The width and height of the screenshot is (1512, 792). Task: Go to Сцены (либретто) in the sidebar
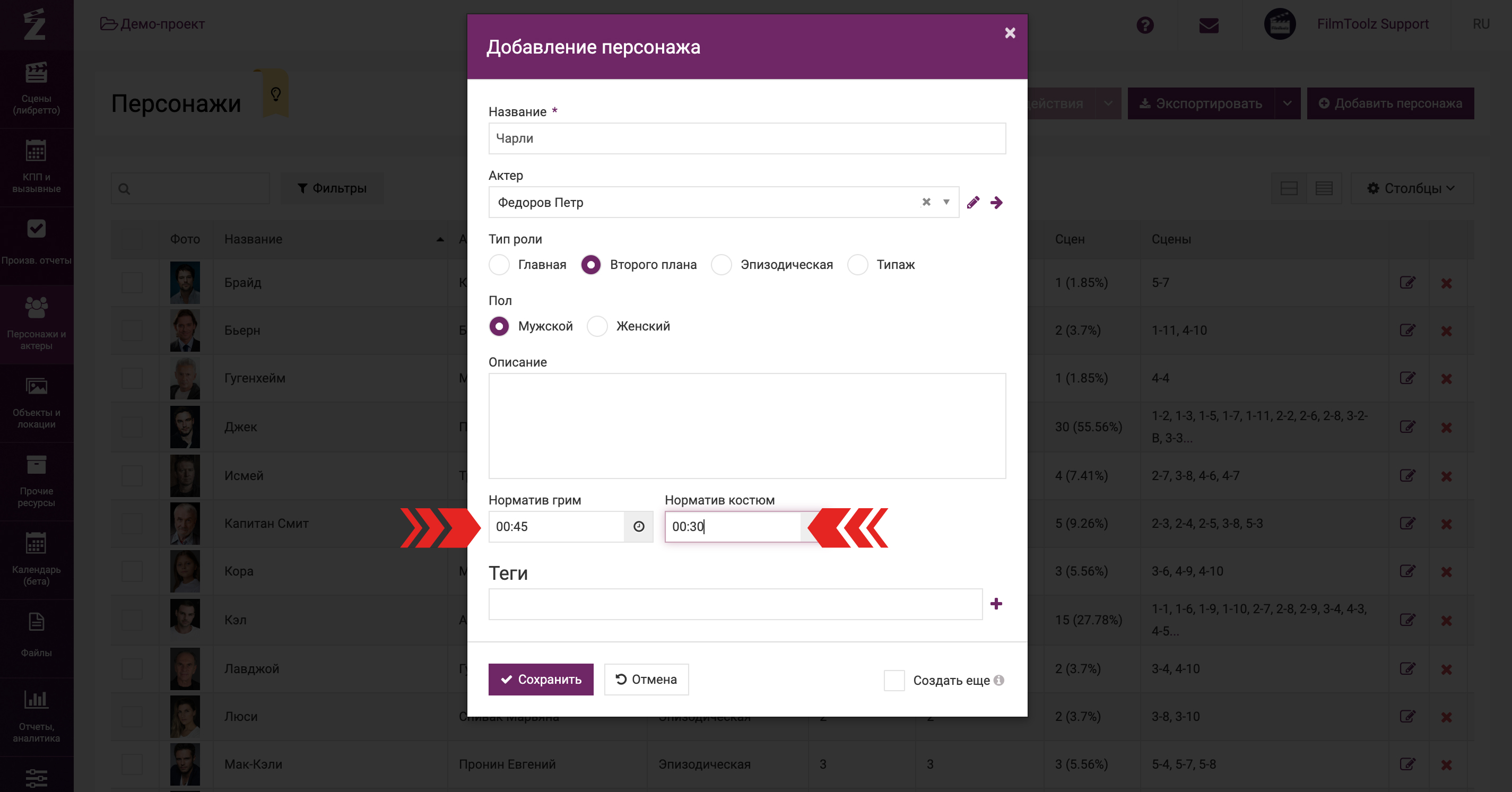pyautogui.click(x=37, y=88)
